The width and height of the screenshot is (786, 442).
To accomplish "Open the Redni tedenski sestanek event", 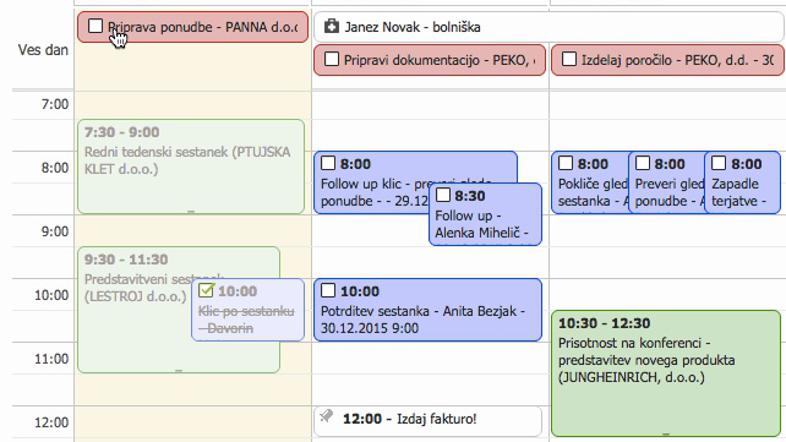I will [x=190, y=160].
